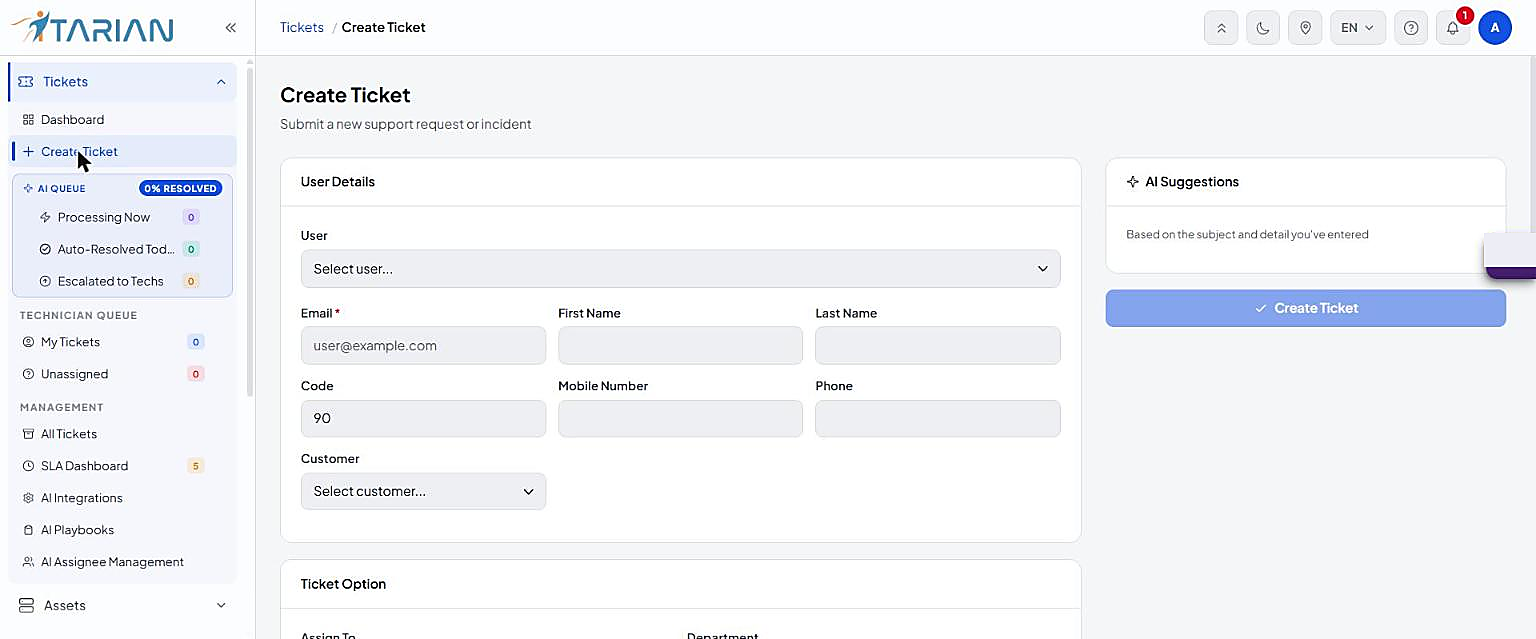The width and height of the screenshot is (1536, 639).
Task: Open the Select user dropdown
Action: (x=680, y=269)
